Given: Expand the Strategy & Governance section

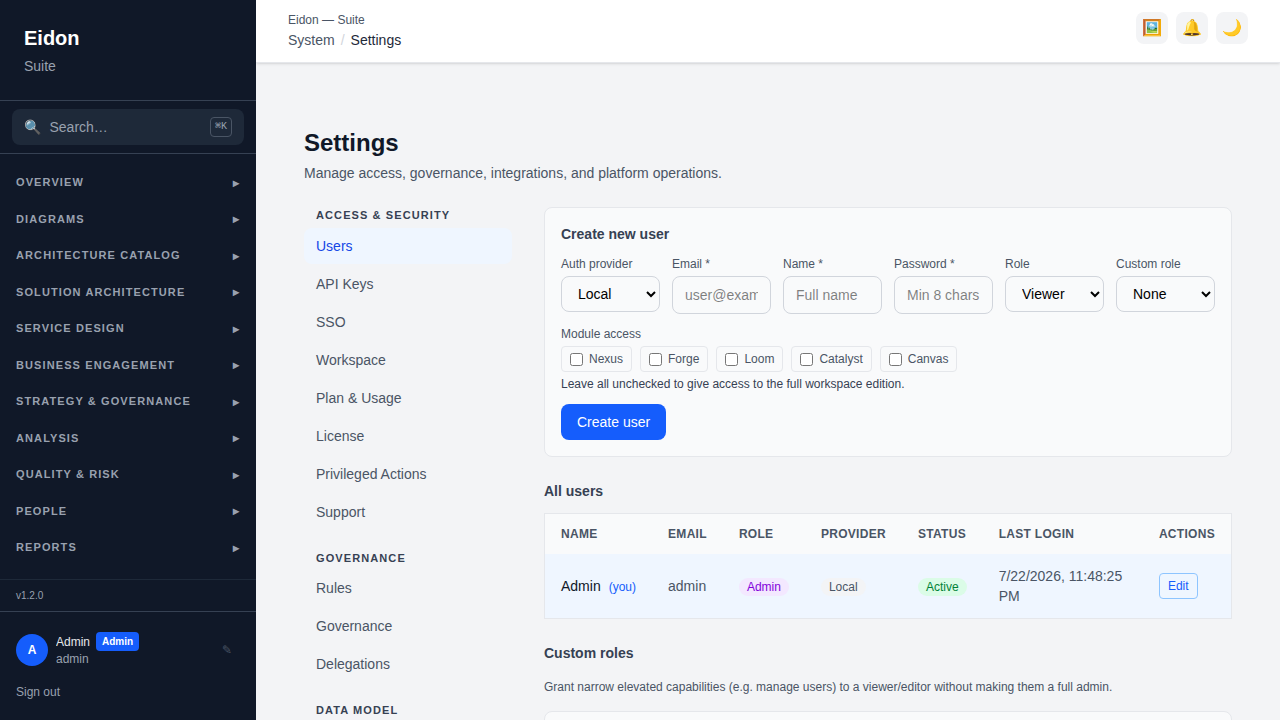Looking at the screenshot, I should click(128, 401).
